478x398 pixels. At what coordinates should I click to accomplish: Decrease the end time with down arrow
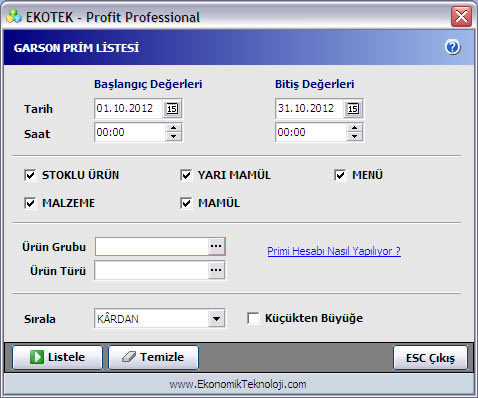click(354, 136)
